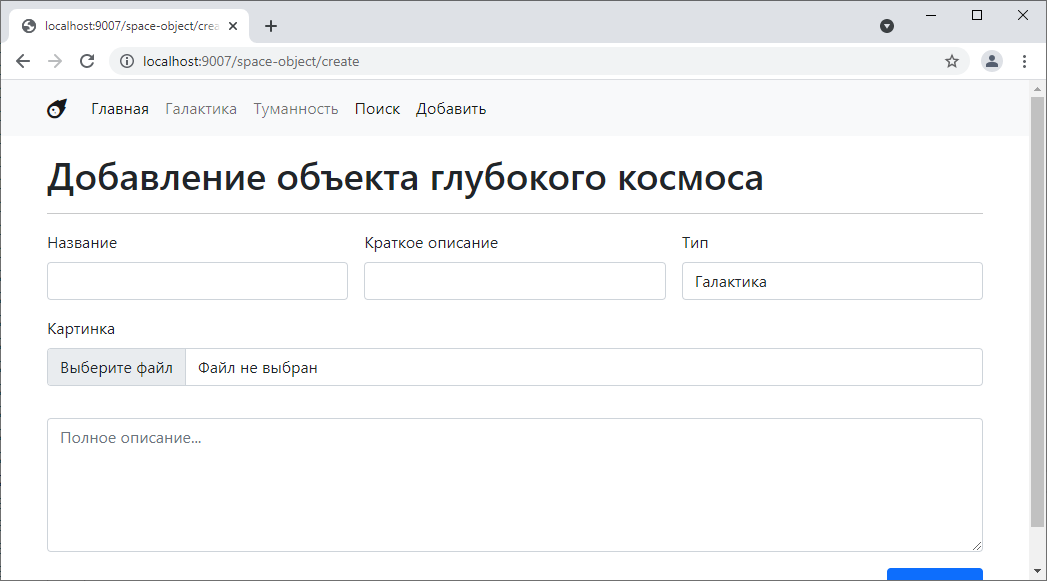Focus the Название input field
Viewport: 1047px width, 581px height.
click(x=197, y=281)
